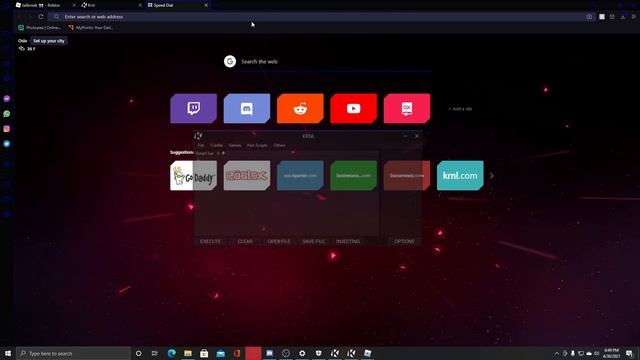The image size is (640, 360).
Task: Add a new script tab in Krnl
Action: tap(223, 153)
